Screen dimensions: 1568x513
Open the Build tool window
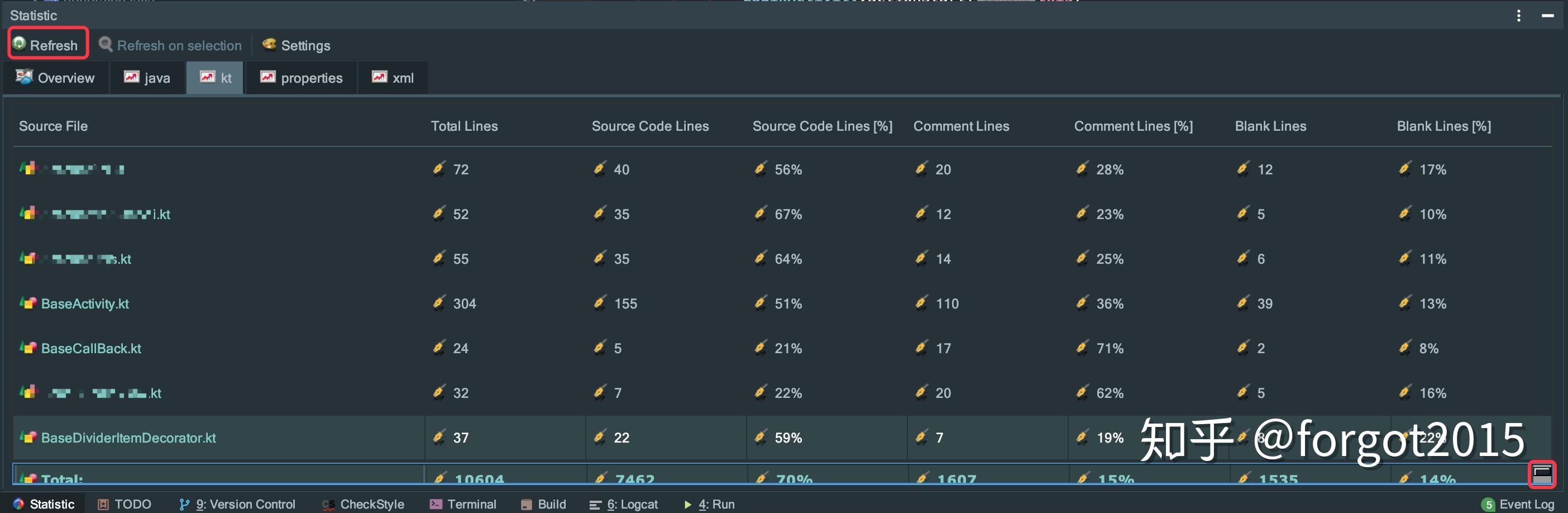[x=543, y=504]
